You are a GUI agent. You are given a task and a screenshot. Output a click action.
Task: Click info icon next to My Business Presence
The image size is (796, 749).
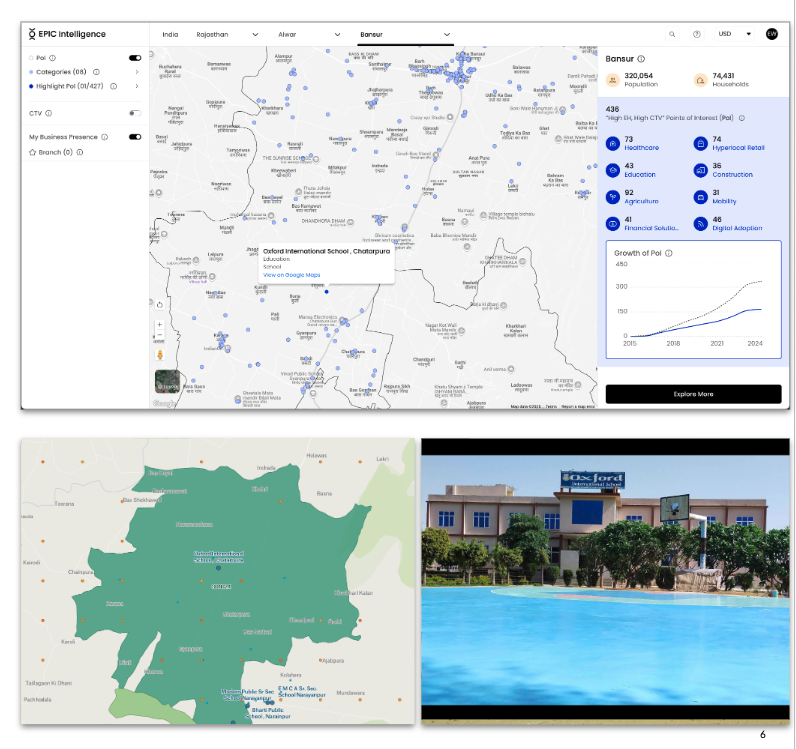(105, 137)
